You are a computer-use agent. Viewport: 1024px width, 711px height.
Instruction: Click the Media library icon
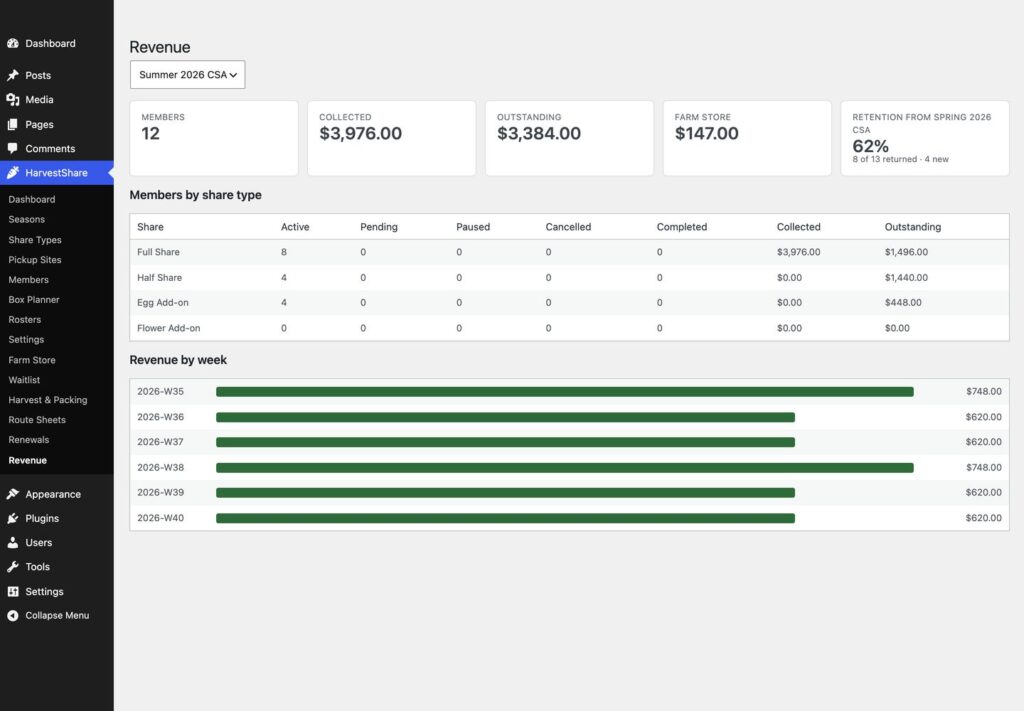pyautogui.click(x=12, y=99)
